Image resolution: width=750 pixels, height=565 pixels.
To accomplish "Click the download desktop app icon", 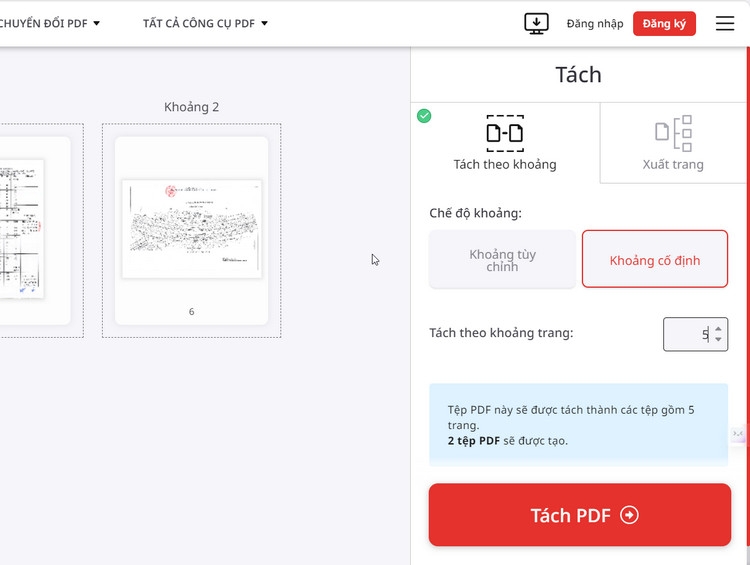I will coord(536,23).
